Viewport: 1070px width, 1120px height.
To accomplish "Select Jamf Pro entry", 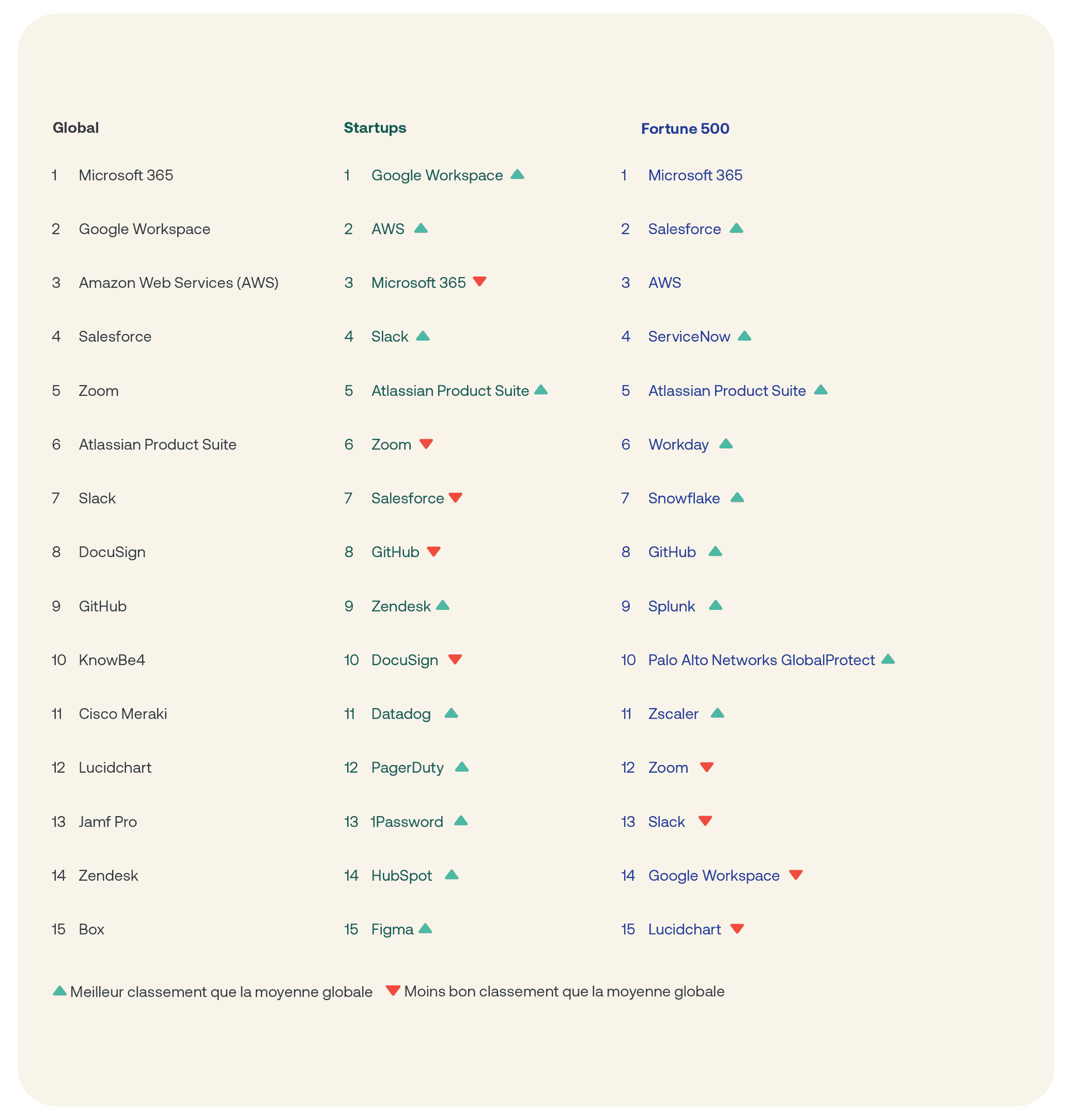I will coord(108,822).
